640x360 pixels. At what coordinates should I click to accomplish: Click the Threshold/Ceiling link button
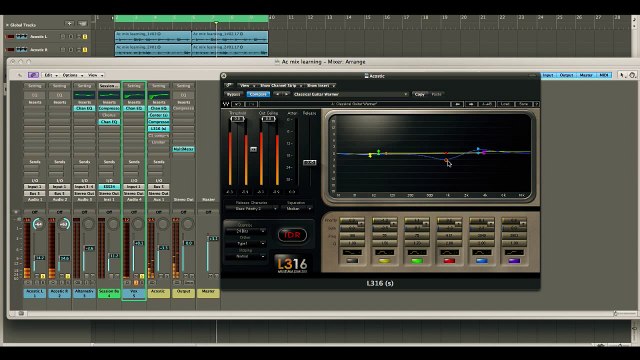coord(253,149)
